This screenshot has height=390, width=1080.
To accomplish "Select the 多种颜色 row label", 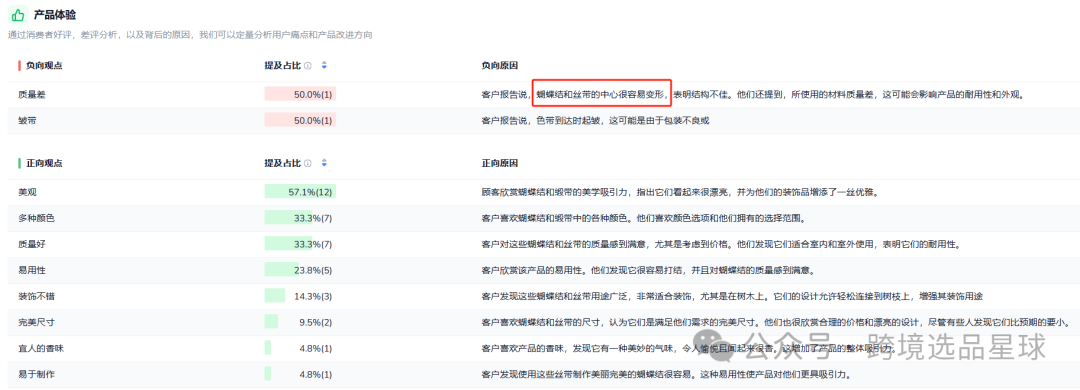I will [x=37, y=218].
